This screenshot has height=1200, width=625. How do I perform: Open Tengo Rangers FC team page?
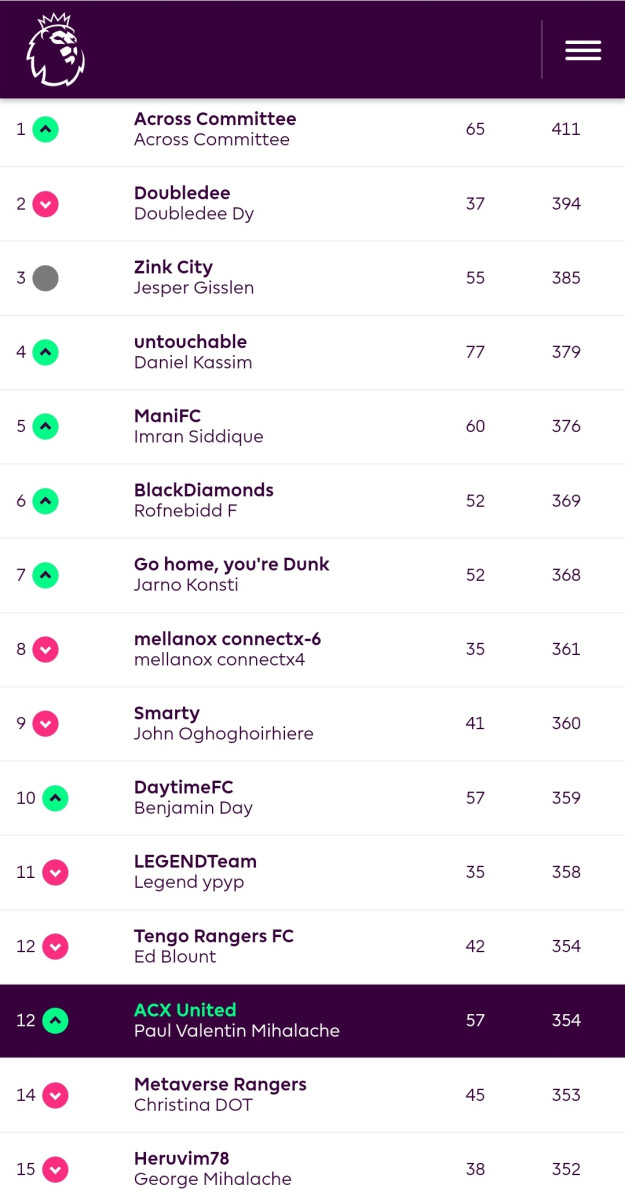pos(214,936)
